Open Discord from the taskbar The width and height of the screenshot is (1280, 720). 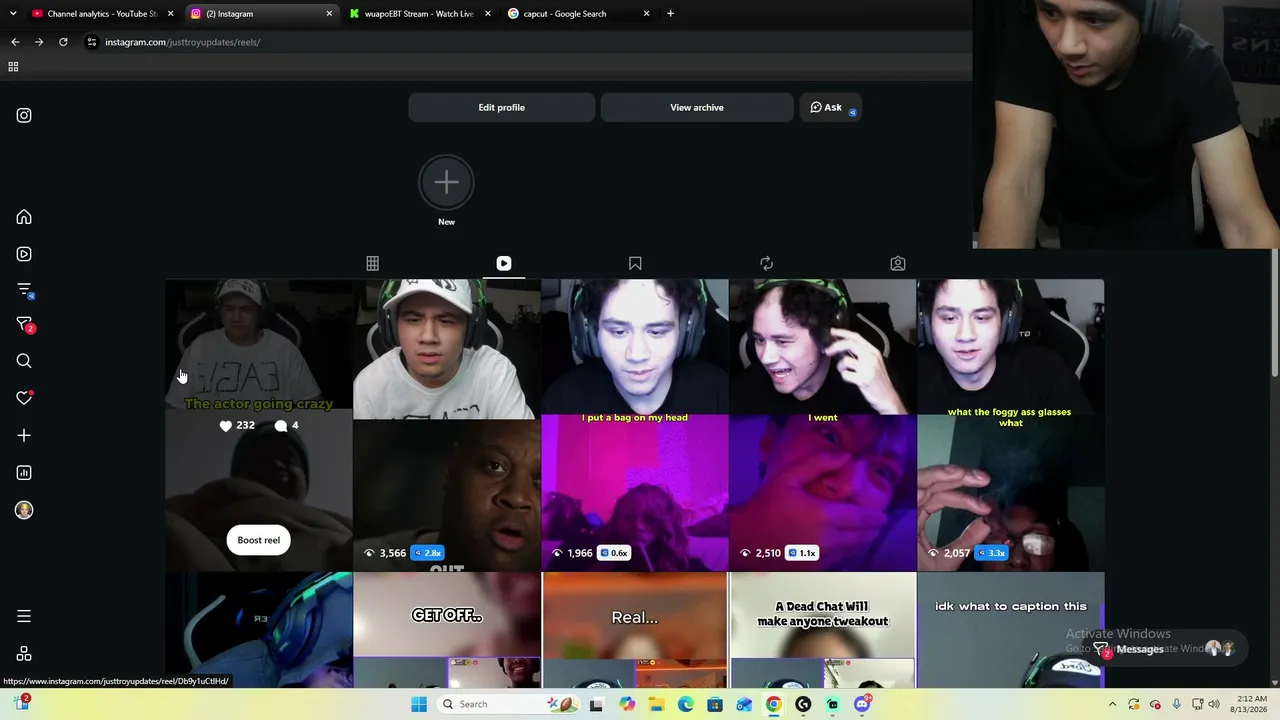pos(862,704)
